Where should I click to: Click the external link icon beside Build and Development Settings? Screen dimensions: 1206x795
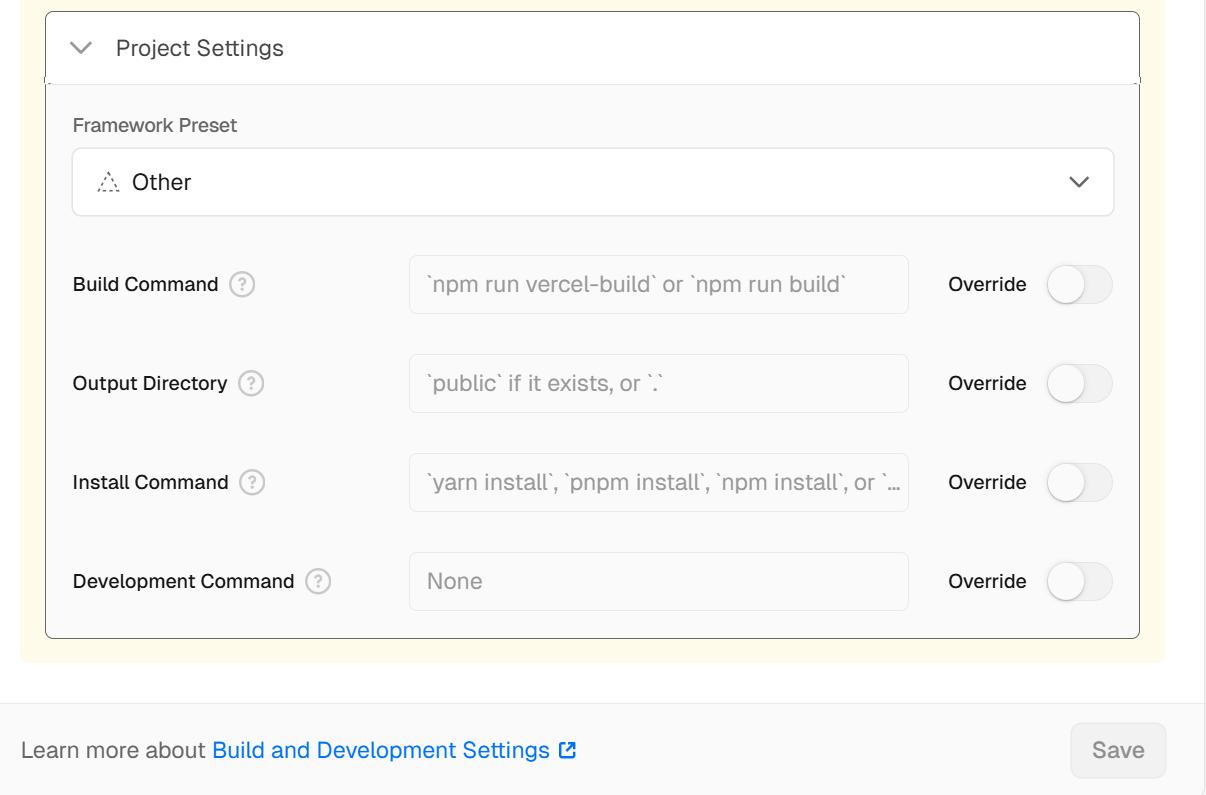tap(567, 751)
